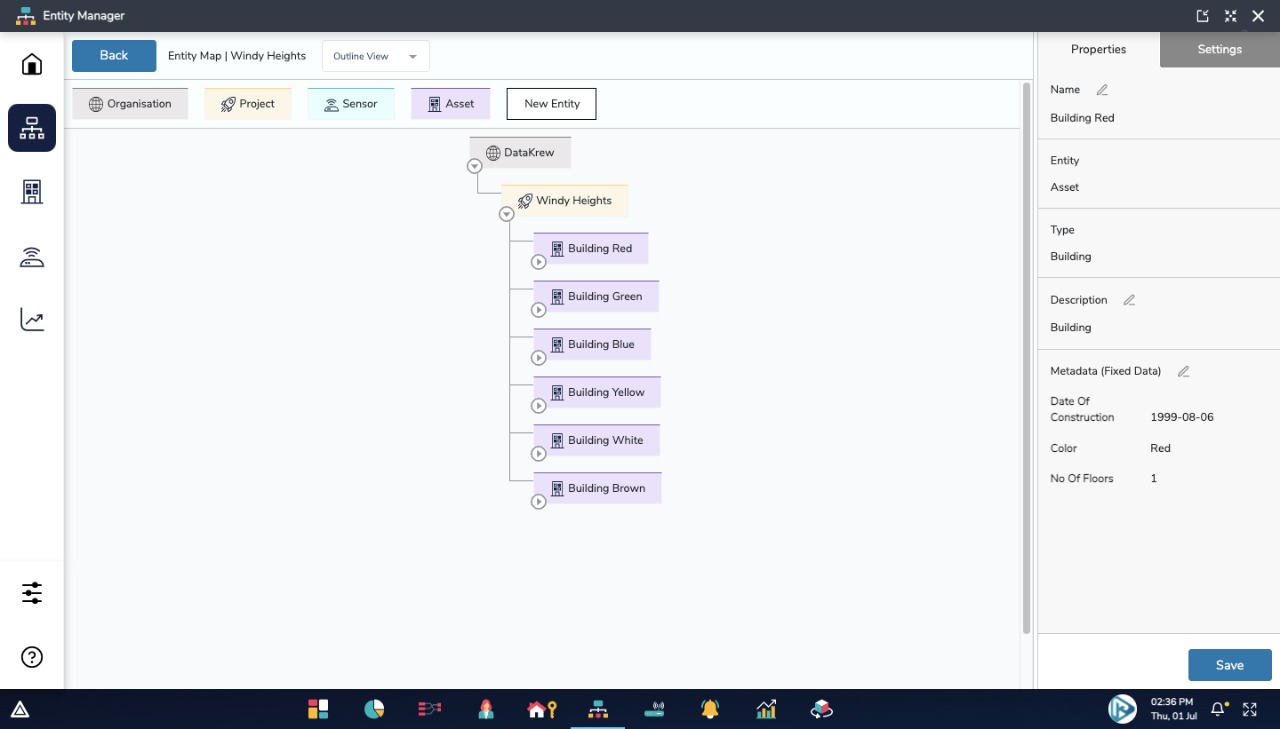Click the pop-out window icon in title bar

1202,16
